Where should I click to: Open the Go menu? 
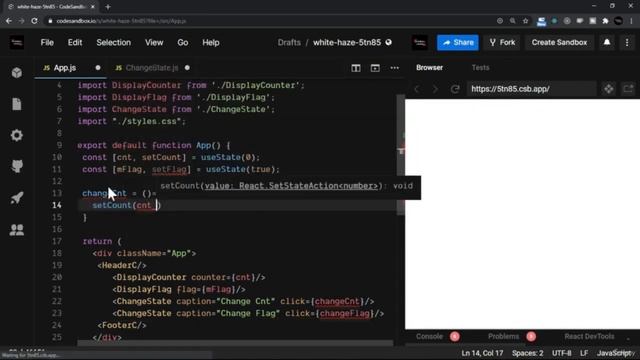[x=182, y=42]
